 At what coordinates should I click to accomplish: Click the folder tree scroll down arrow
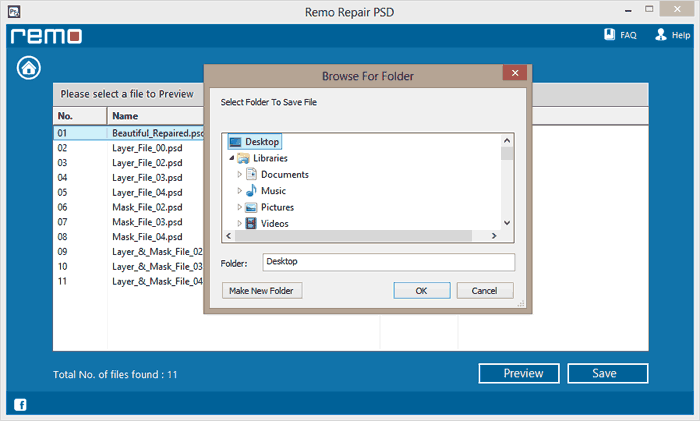[x=507, y=223]
